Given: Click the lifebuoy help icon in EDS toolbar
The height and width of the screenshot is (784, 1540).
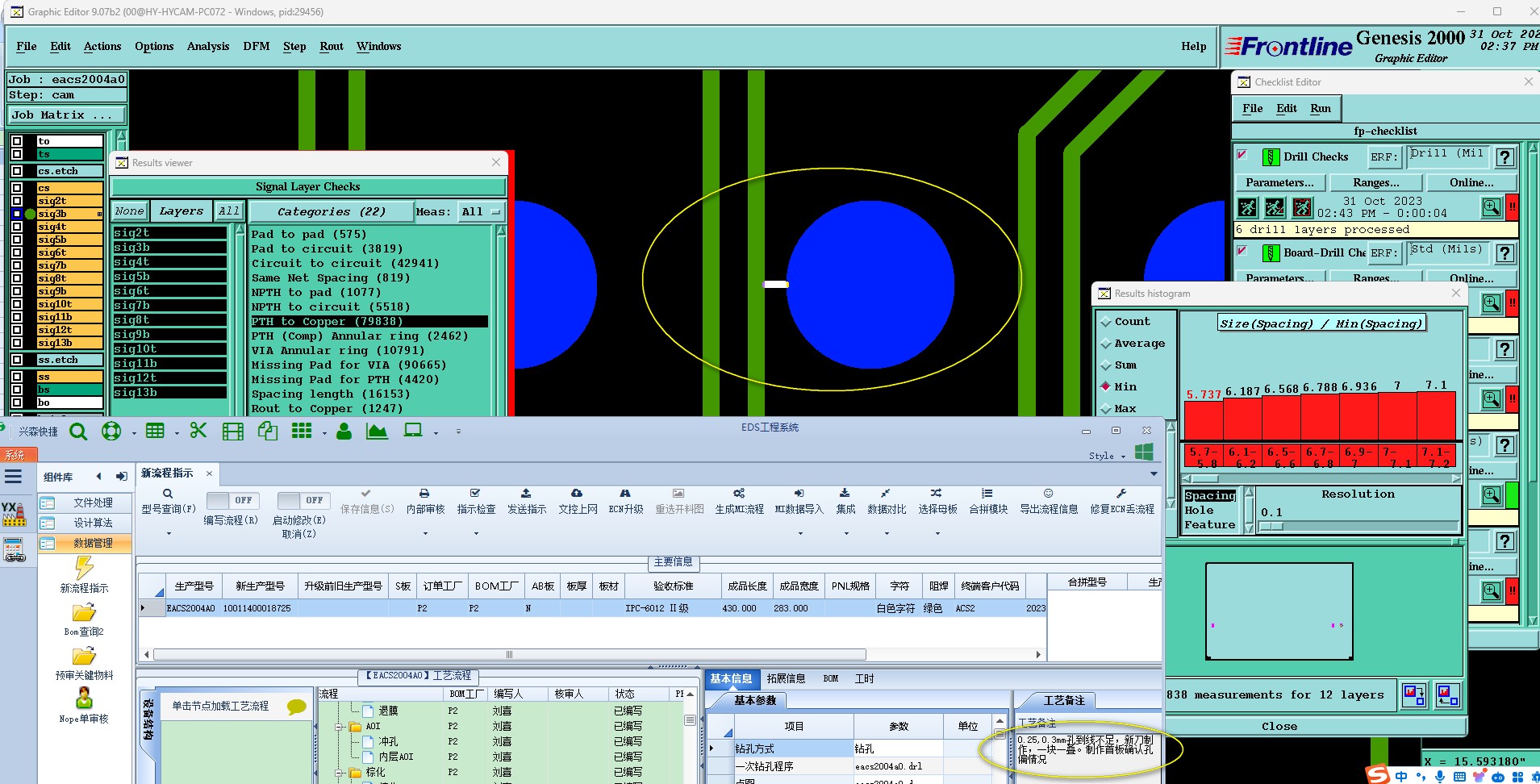Looking at the screenshot, I should 111,432.
